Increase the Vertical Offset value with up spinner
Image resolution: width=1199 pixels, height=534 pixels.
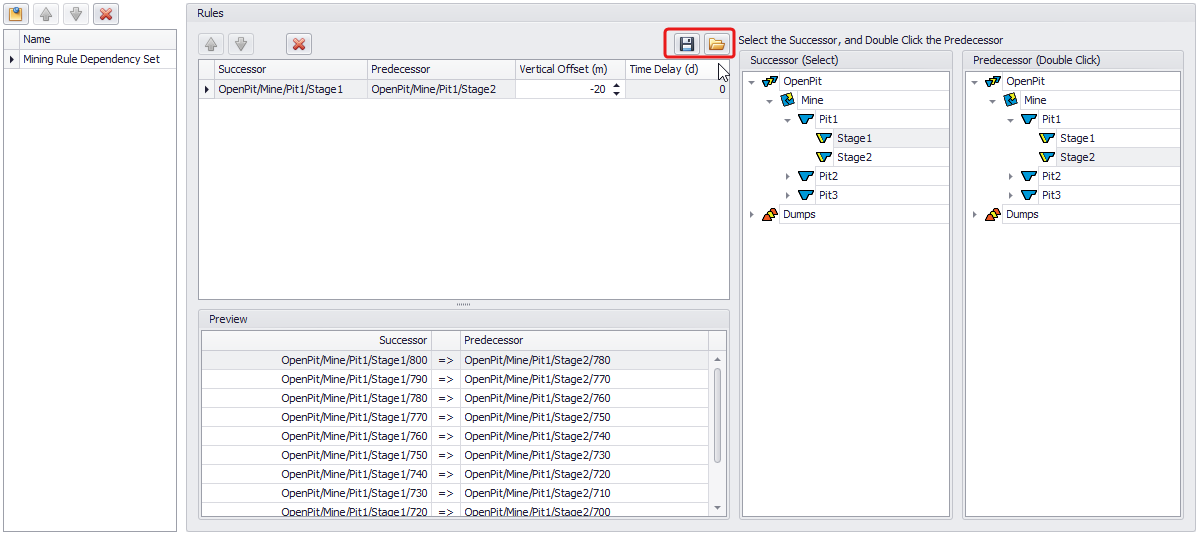616,85
